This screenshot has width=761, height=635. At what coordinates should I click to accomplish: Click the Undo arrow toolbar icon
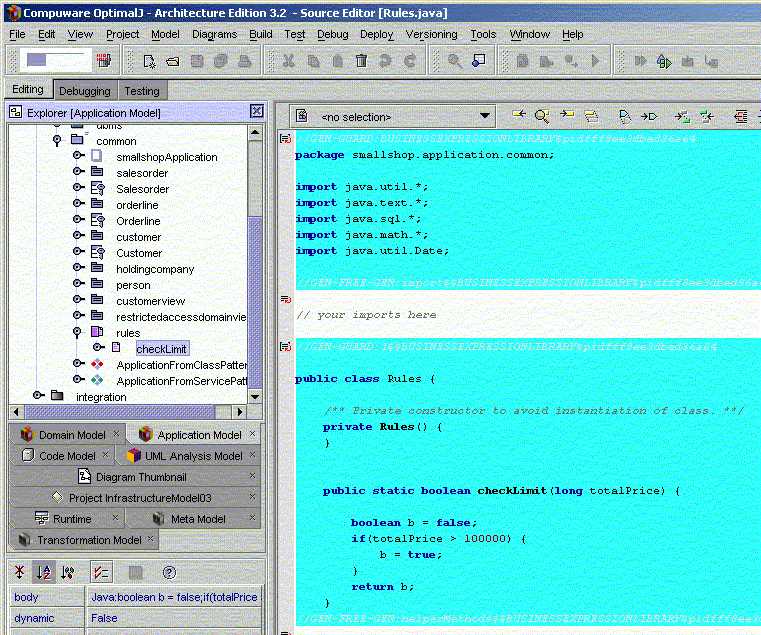(x=385, y=61)
